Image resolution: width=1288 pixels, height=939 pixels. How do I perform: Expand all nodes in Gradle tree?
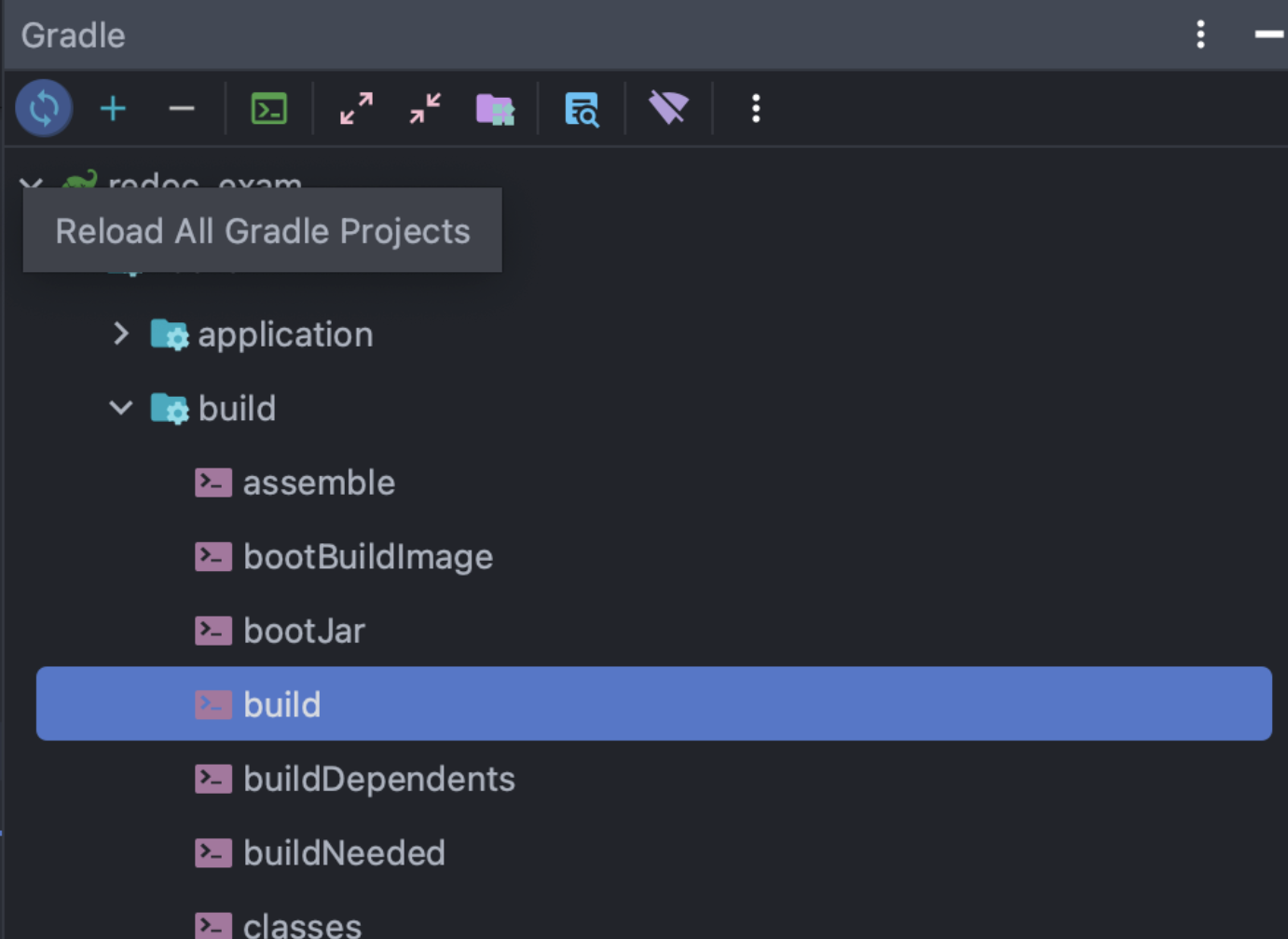coord(356,109)
